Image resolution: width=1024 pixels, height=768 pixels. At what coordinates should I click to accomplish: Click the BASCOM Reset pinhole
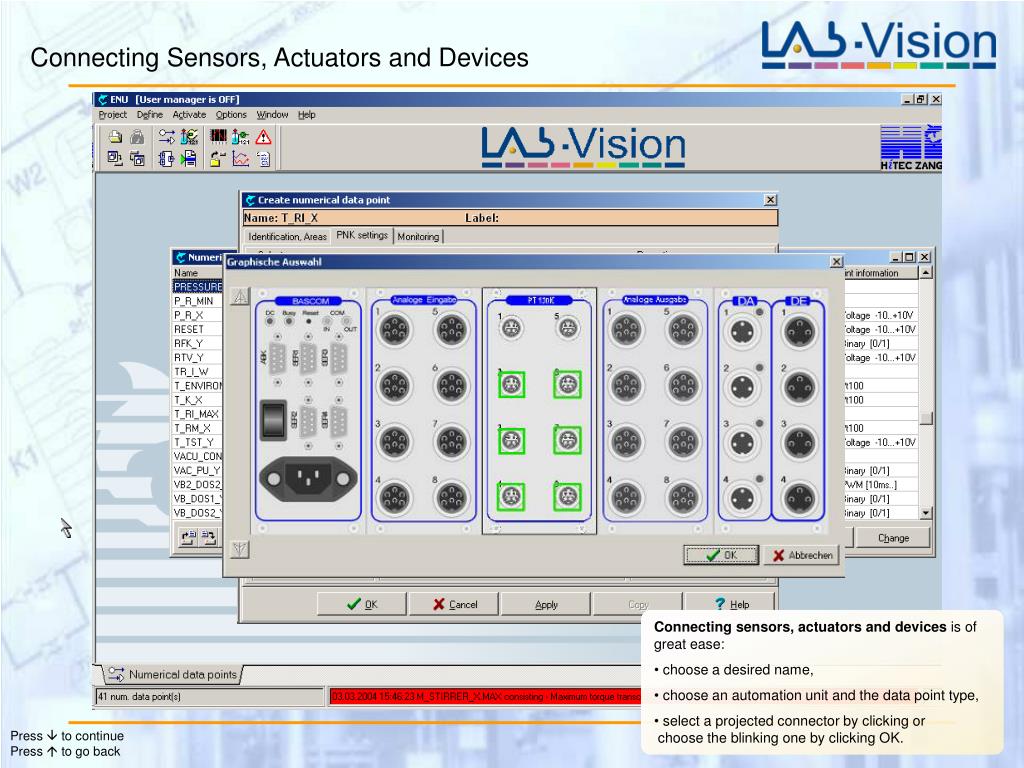coord(308,321)
